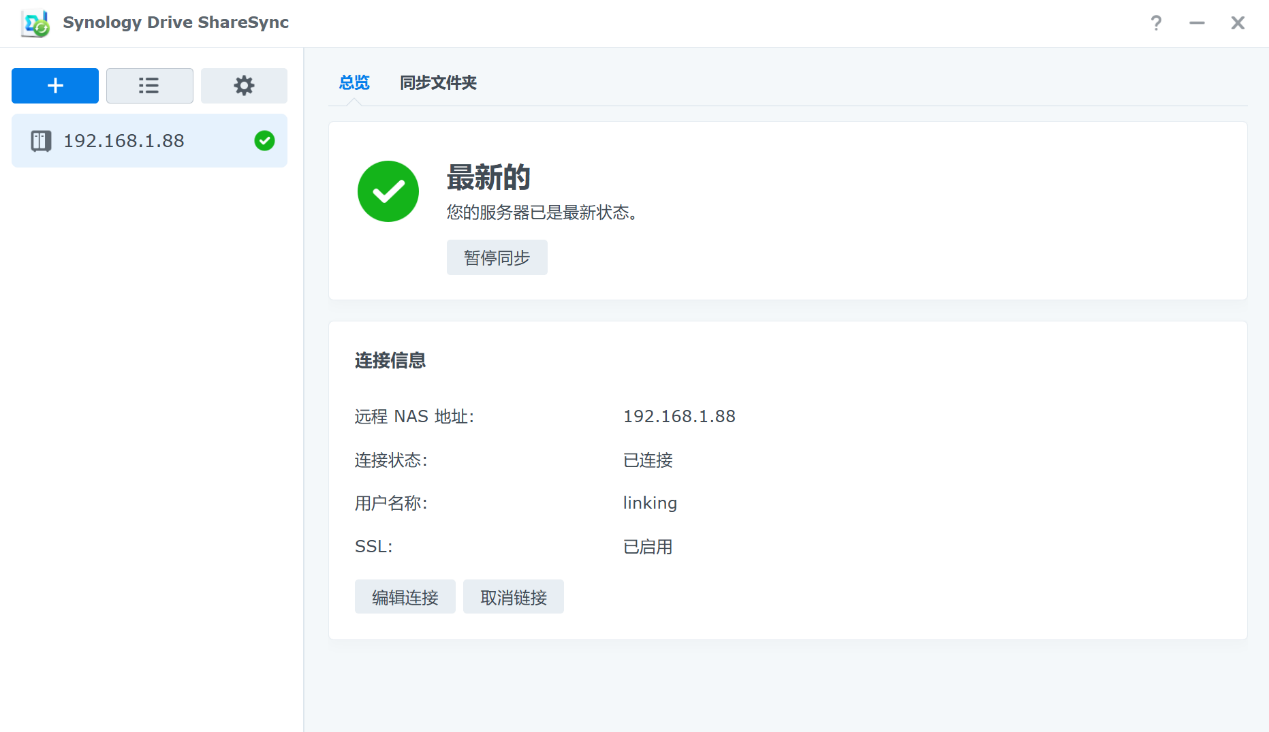Minimize the ShareSync window
This screenshot has height=732, width=1269.
1197,23
